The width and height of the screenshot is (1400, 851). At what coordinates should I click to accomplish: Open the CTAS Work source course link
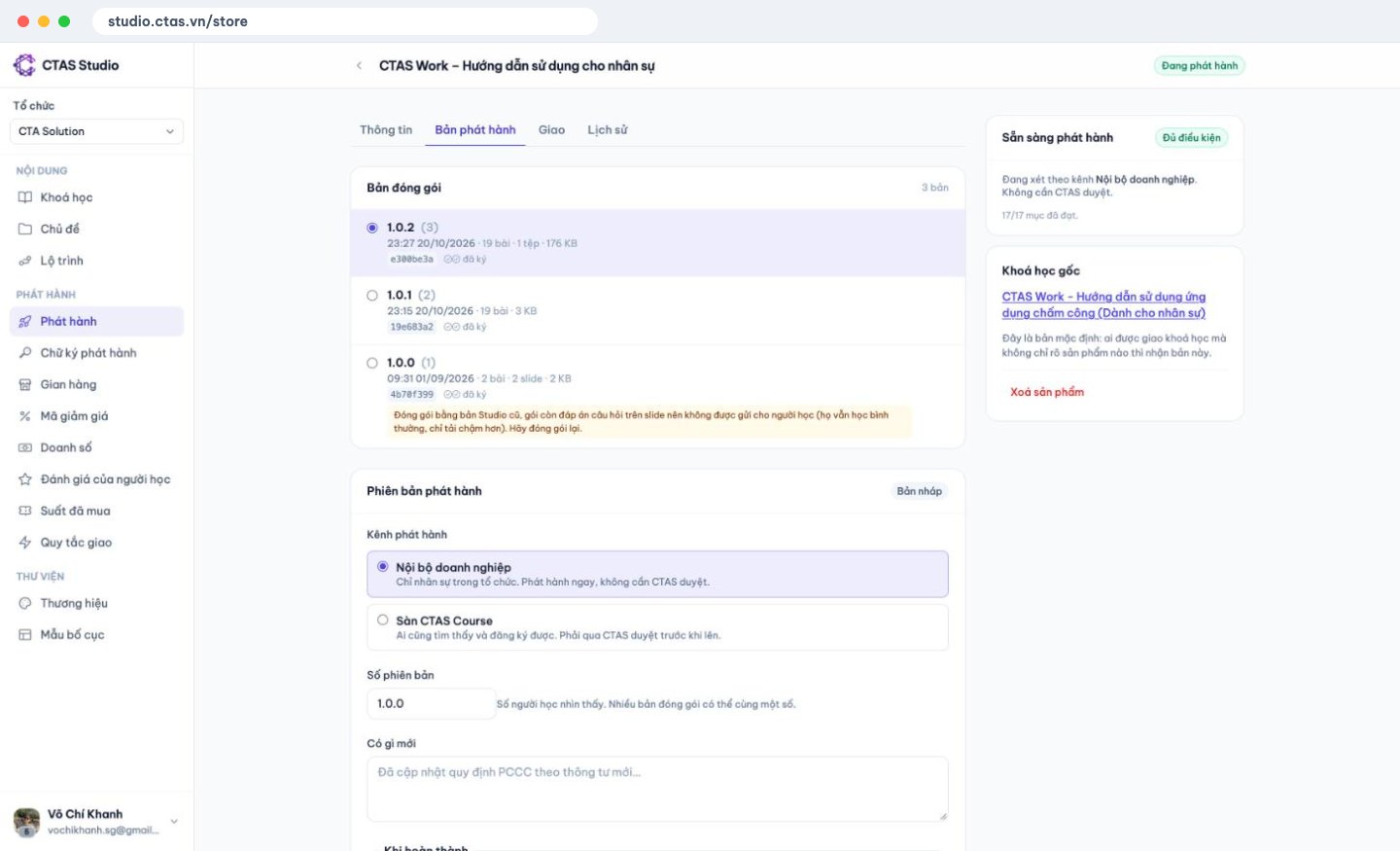pyautogui.click(x=1104, y=304)
